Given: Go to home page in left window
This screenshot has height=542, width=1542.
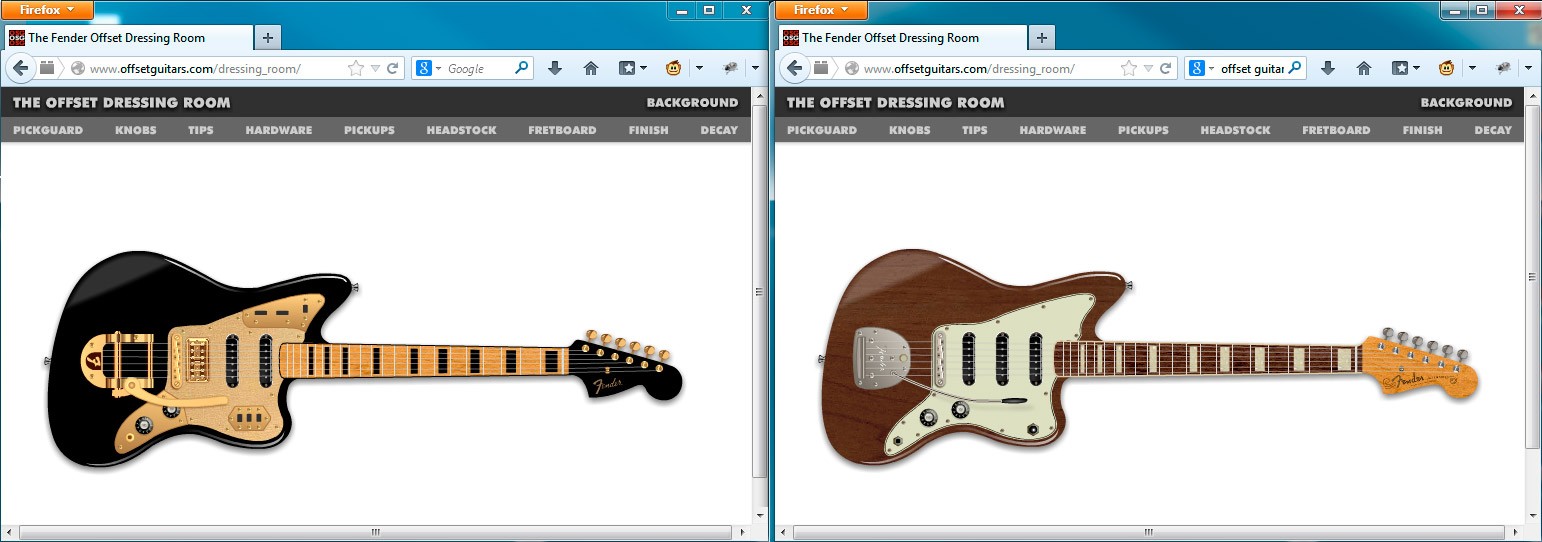Looking at the screenshot, I should tap(591, 68).
